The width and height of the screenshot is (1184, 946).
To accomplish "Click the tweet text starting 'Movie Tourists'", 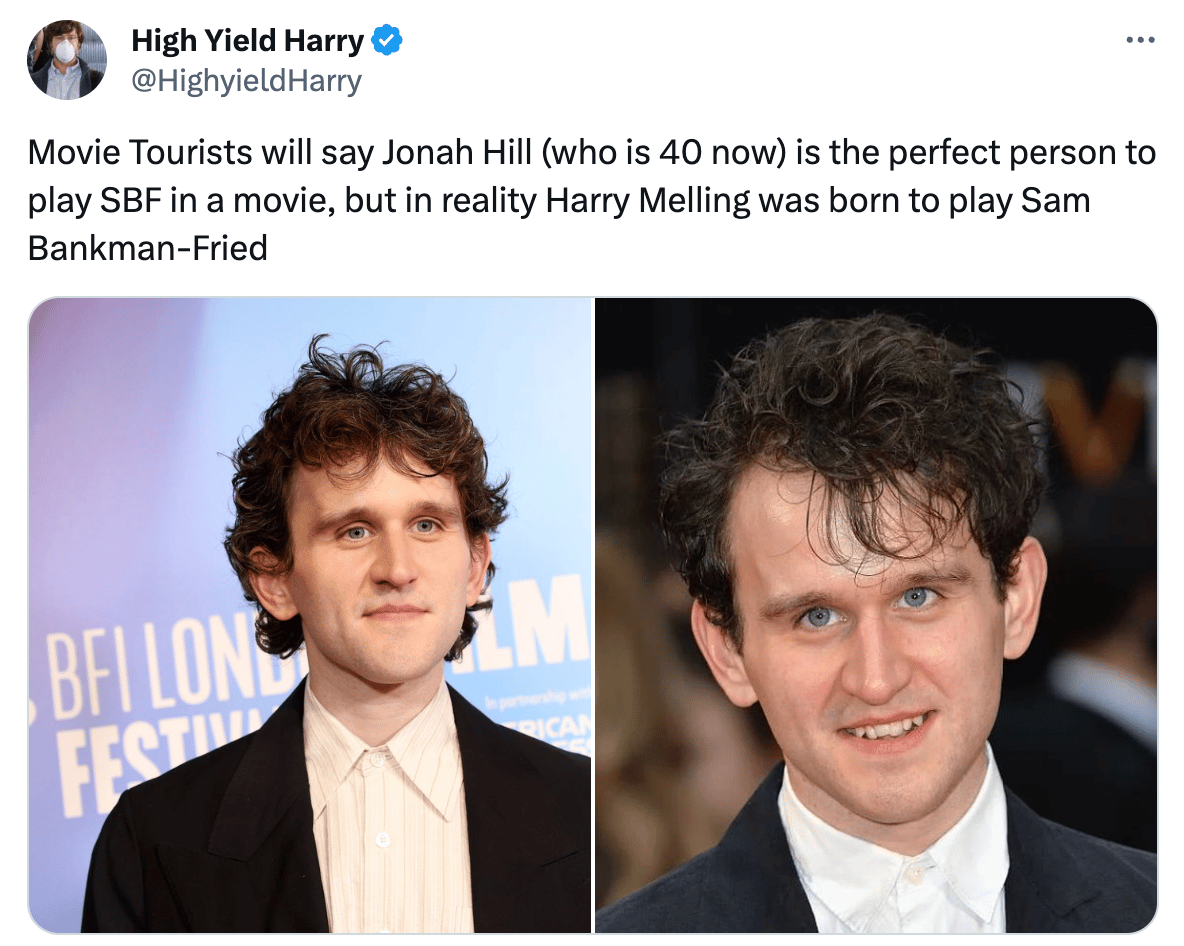I will click(591, 200).
